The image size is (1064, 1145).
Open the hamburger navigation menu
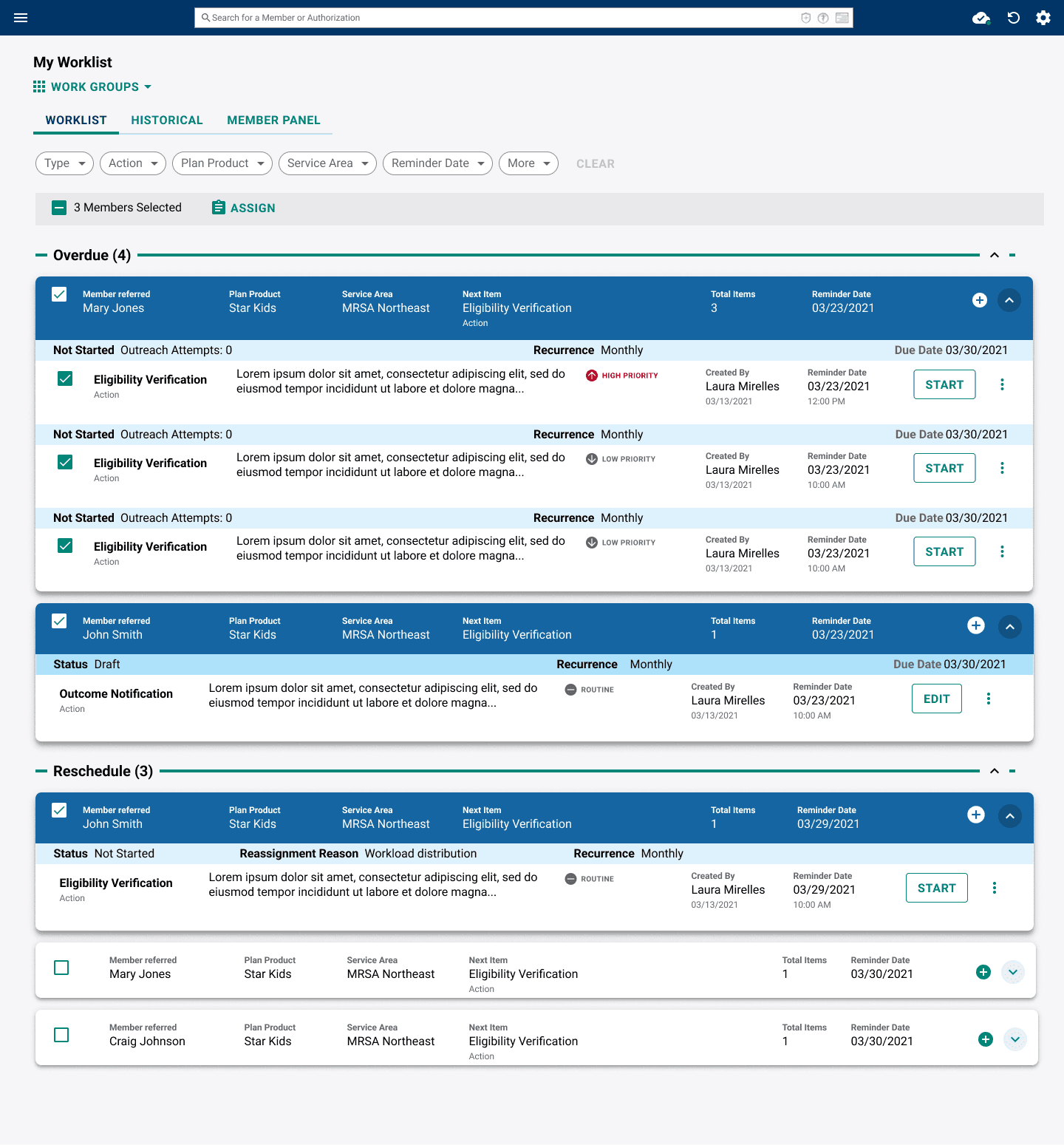21,18
